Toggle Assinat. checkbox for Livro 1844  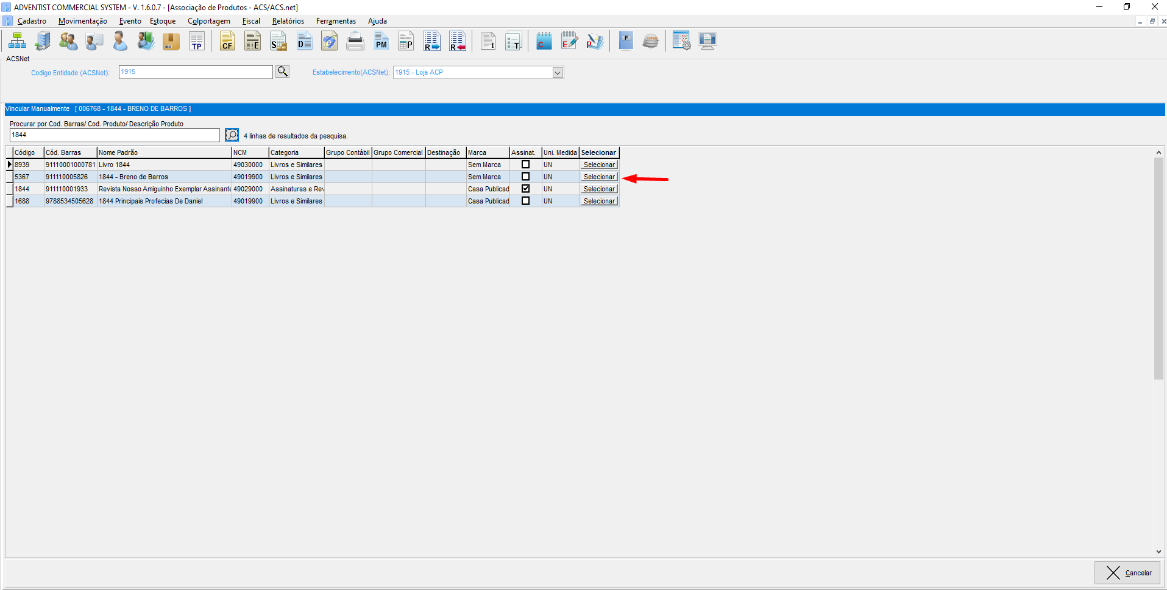[525, 164]
